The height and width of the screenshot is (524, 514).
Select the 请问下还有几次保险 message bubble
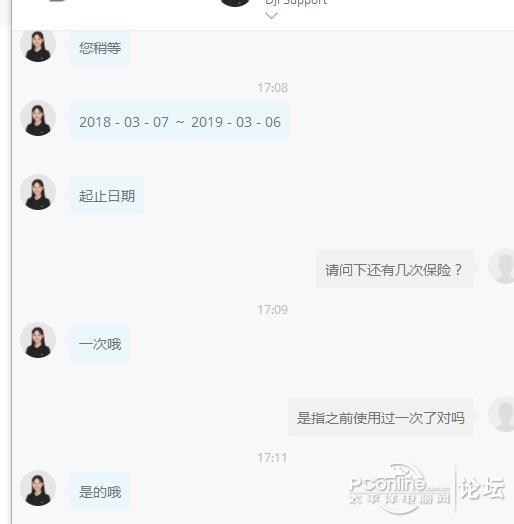tap(395, 269)
